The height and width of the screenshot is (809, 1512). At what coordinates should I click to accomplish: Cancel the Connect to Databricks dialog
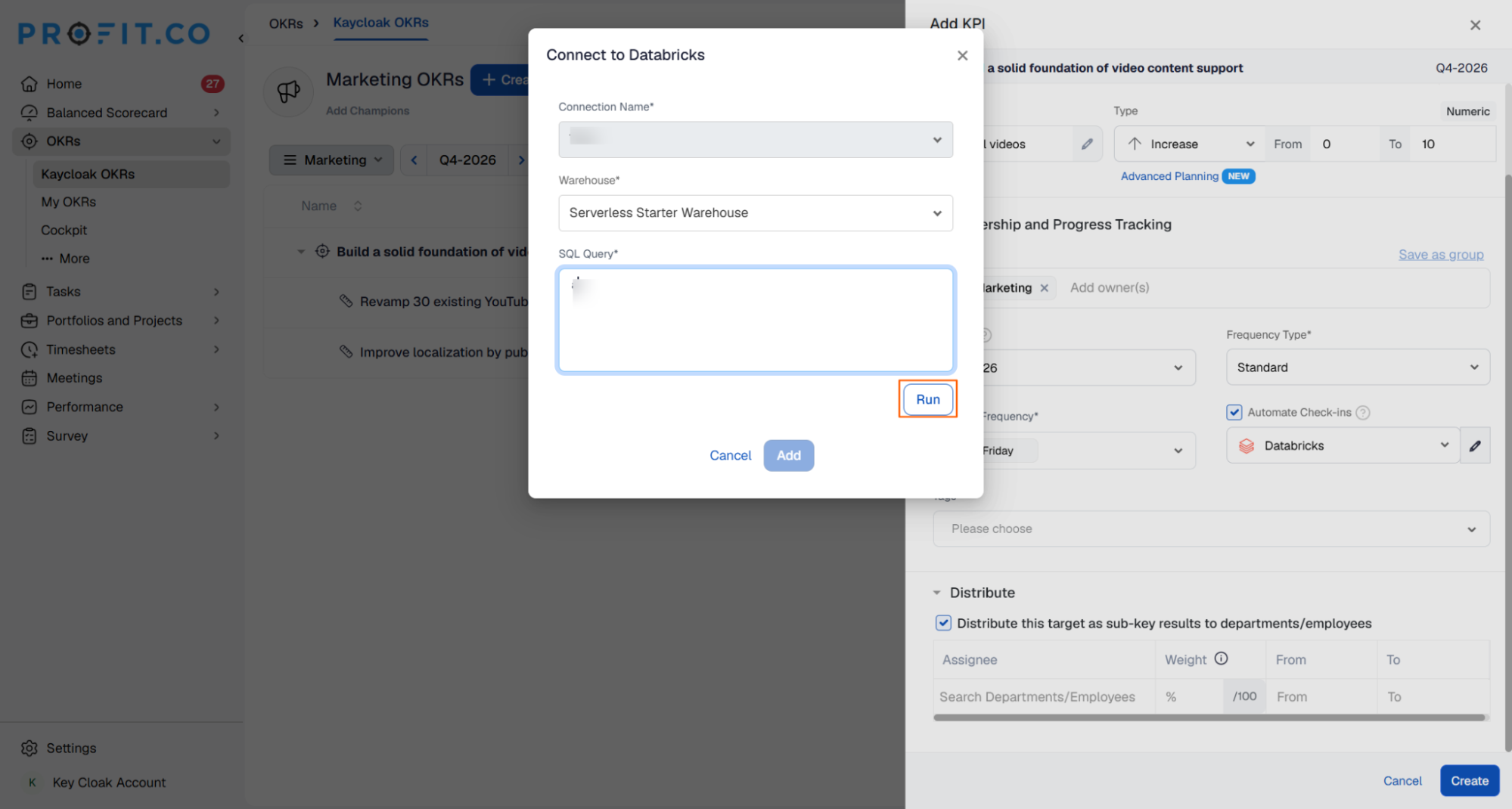(730, 455)
